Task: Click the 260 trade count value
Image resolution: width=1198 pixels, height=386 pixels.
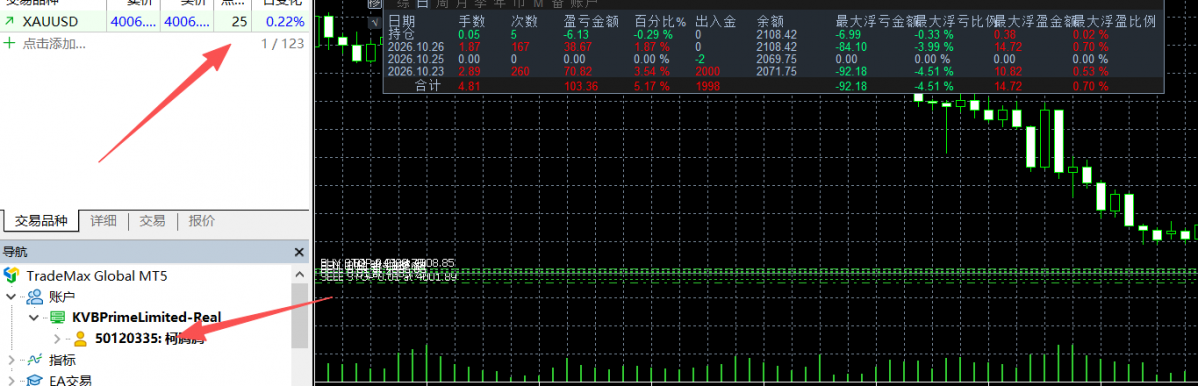Action: (x=520, y=71)
